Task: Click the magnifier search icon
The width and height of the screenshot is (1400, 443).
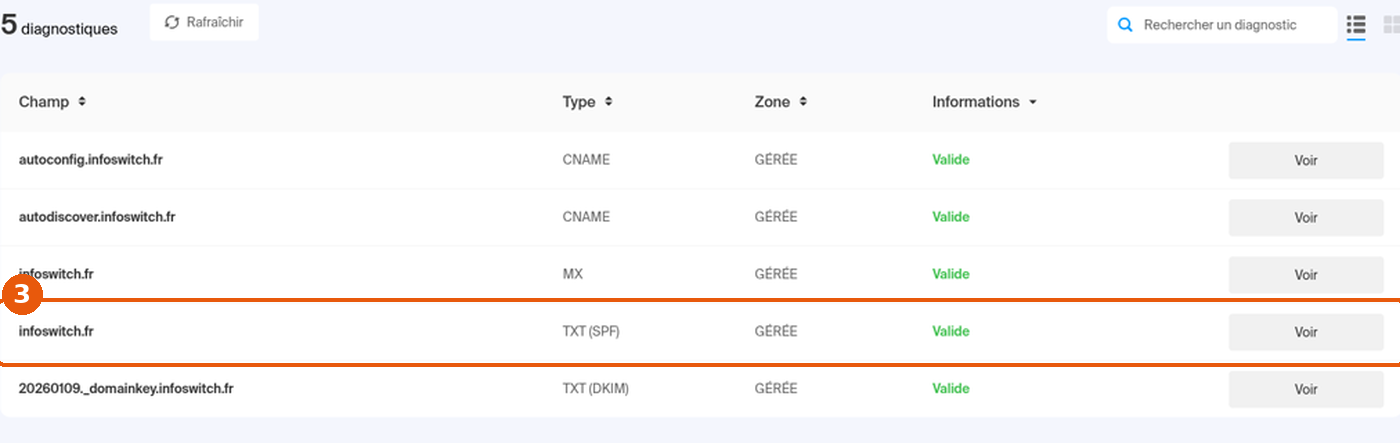Action: coord(1125,25)
